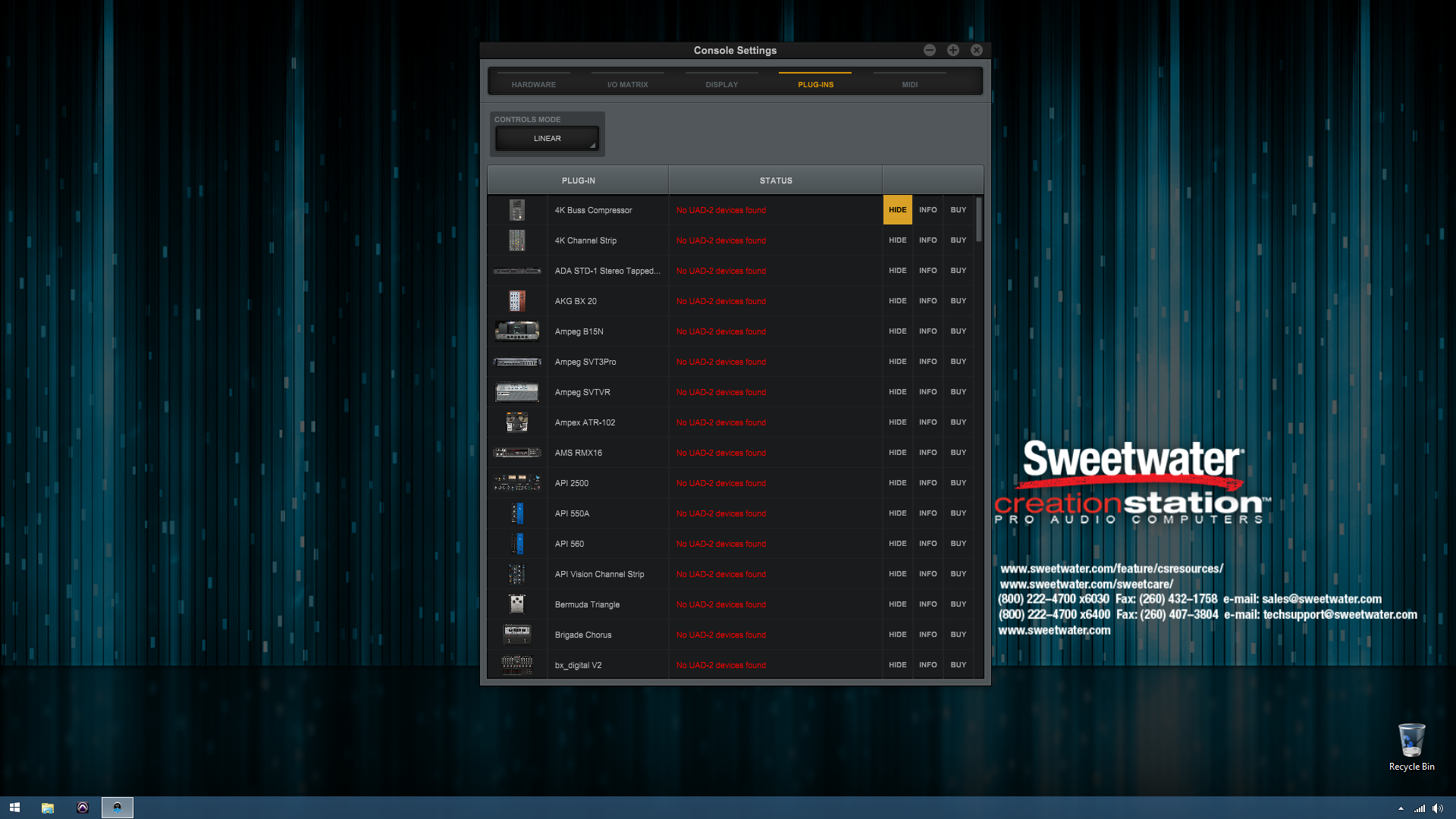Click the 4K Buss Compressor plugin icon
This screenshot has height=819, width=1456.
click(x=517, y=210)
